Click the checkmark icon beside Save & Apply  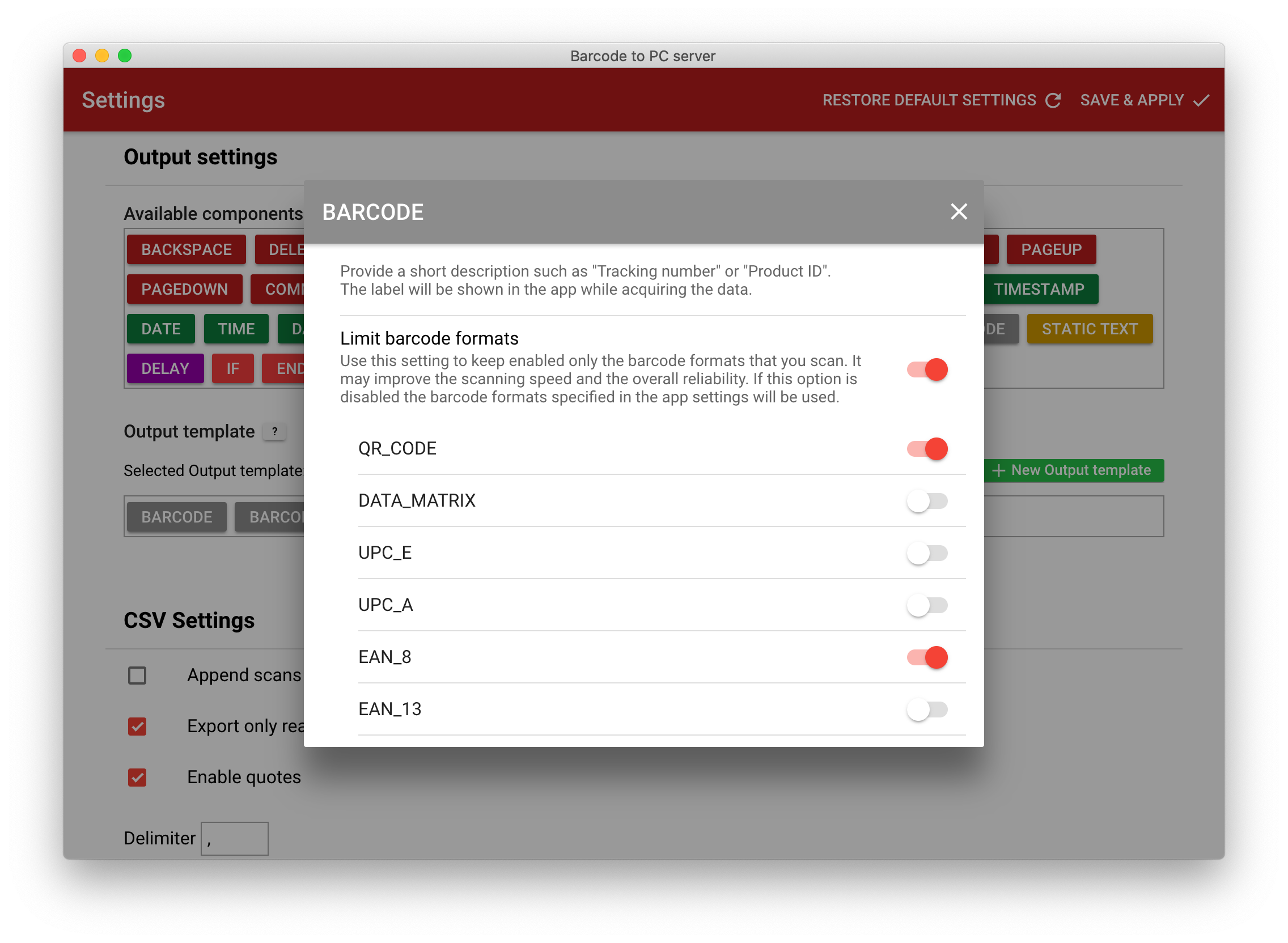click(x=1201, y=100)
